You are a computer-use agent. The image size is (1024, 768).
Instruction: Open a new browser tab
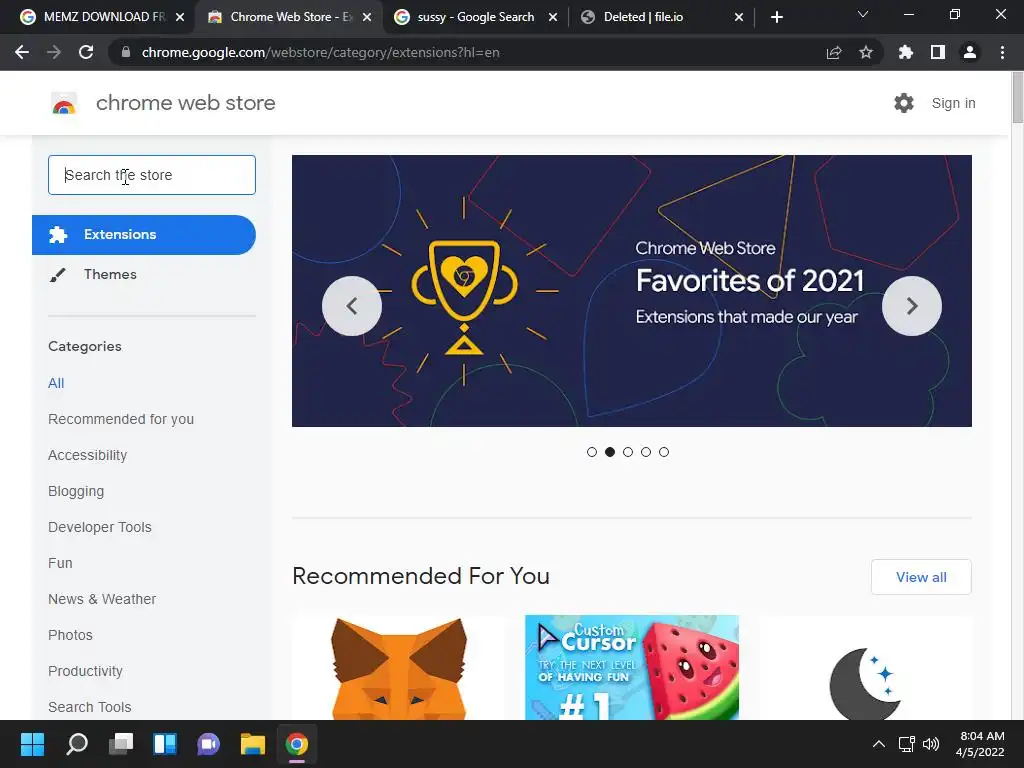[776, 17]
